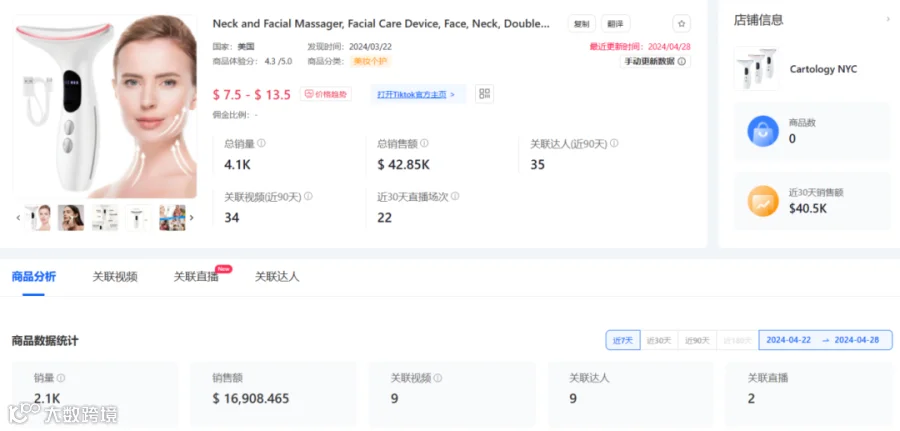Click info icon next to 关联视频 stat card

tap(438, 378)
